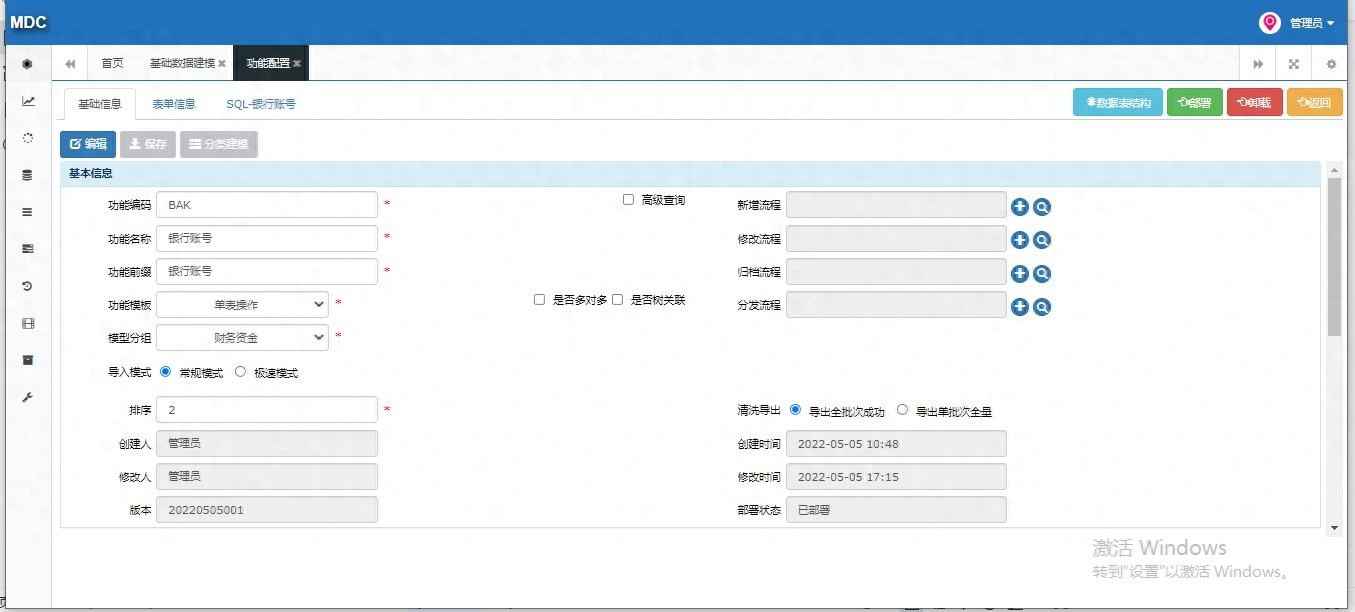1355x612 pixels.
Task: Click the search icon beside 分发流程
Action: pos(1042,306)
